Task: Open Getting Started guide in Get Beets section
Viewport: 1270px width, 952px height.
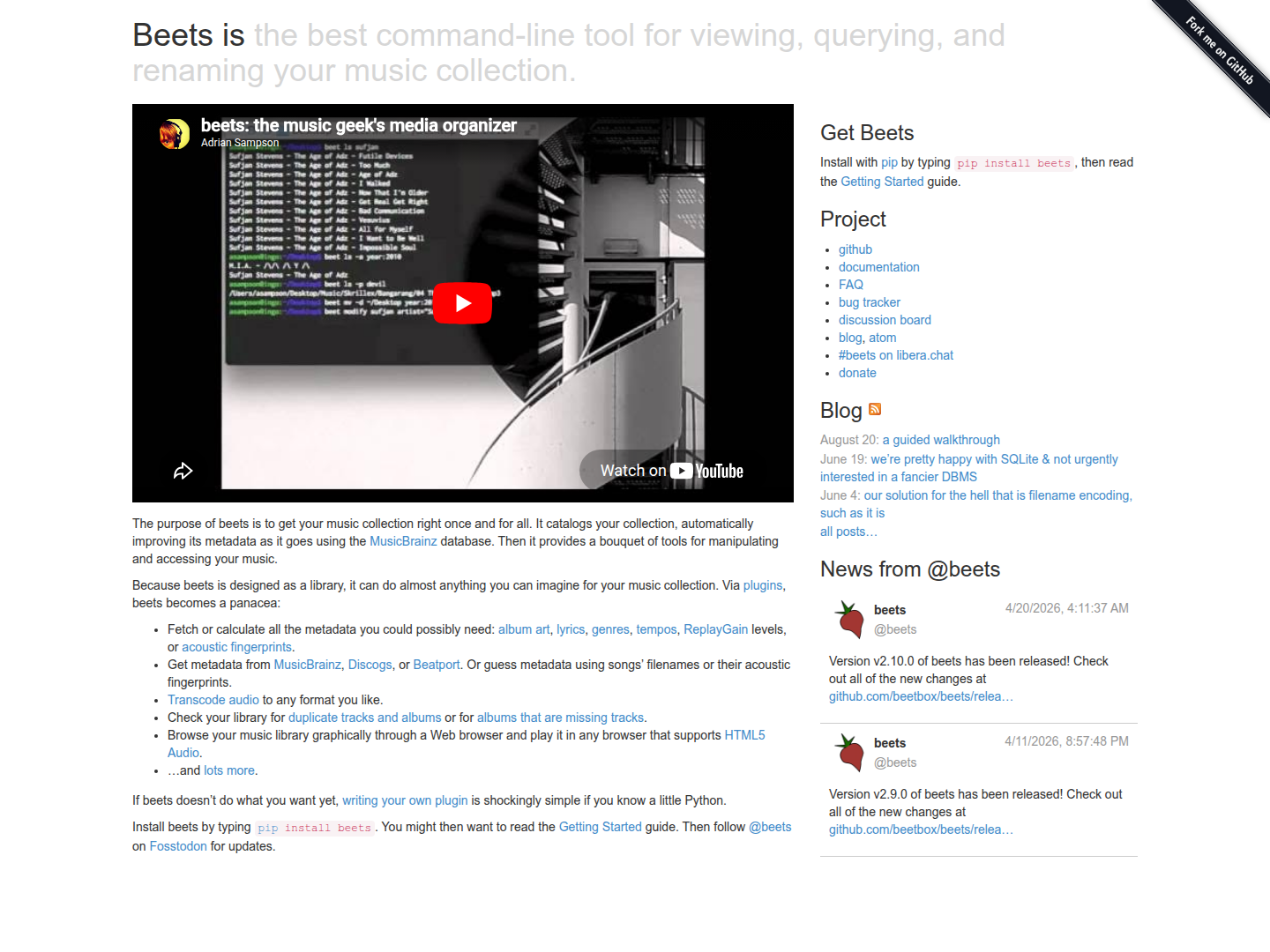Action: coord(882,182)
